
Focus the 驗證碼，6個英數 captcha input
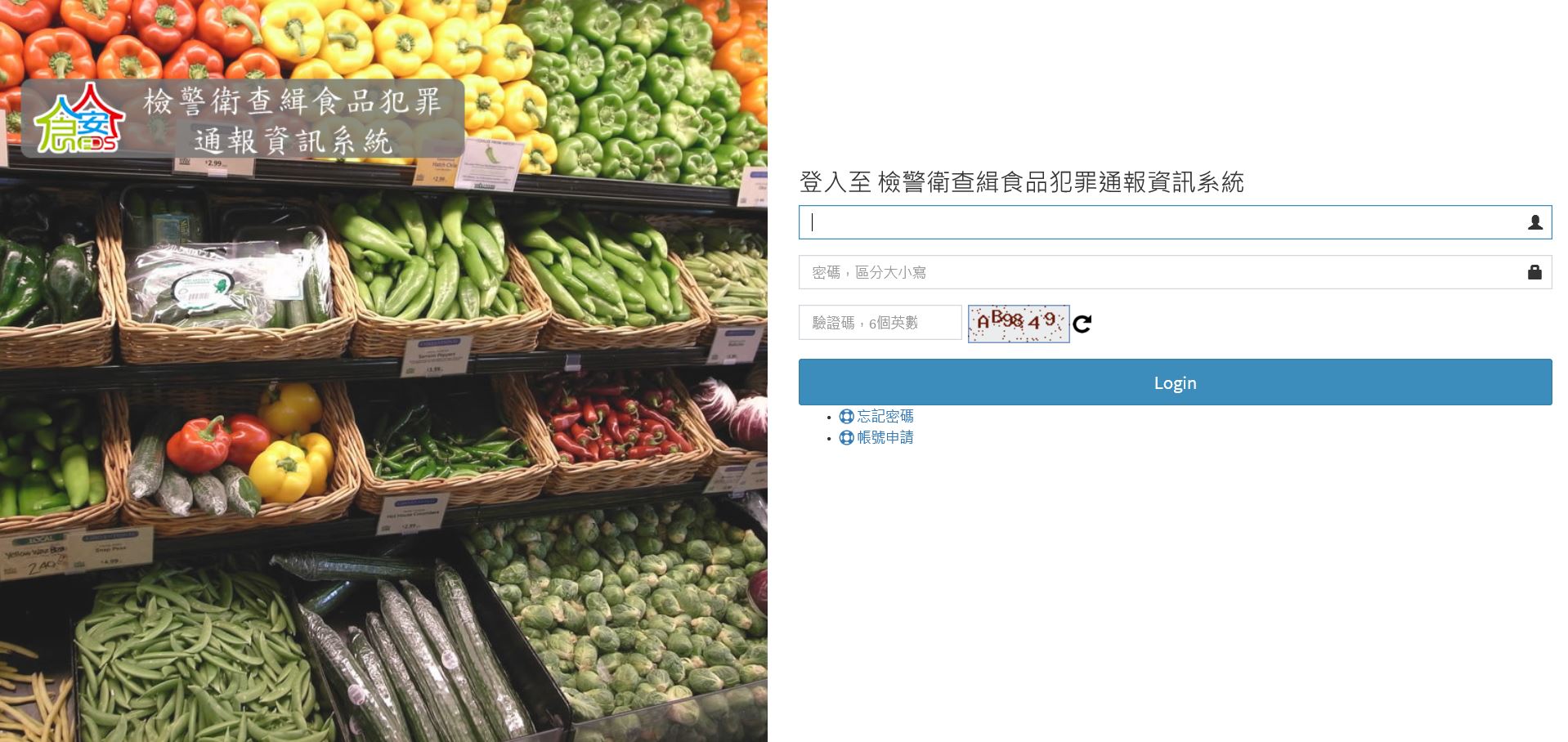880,323
